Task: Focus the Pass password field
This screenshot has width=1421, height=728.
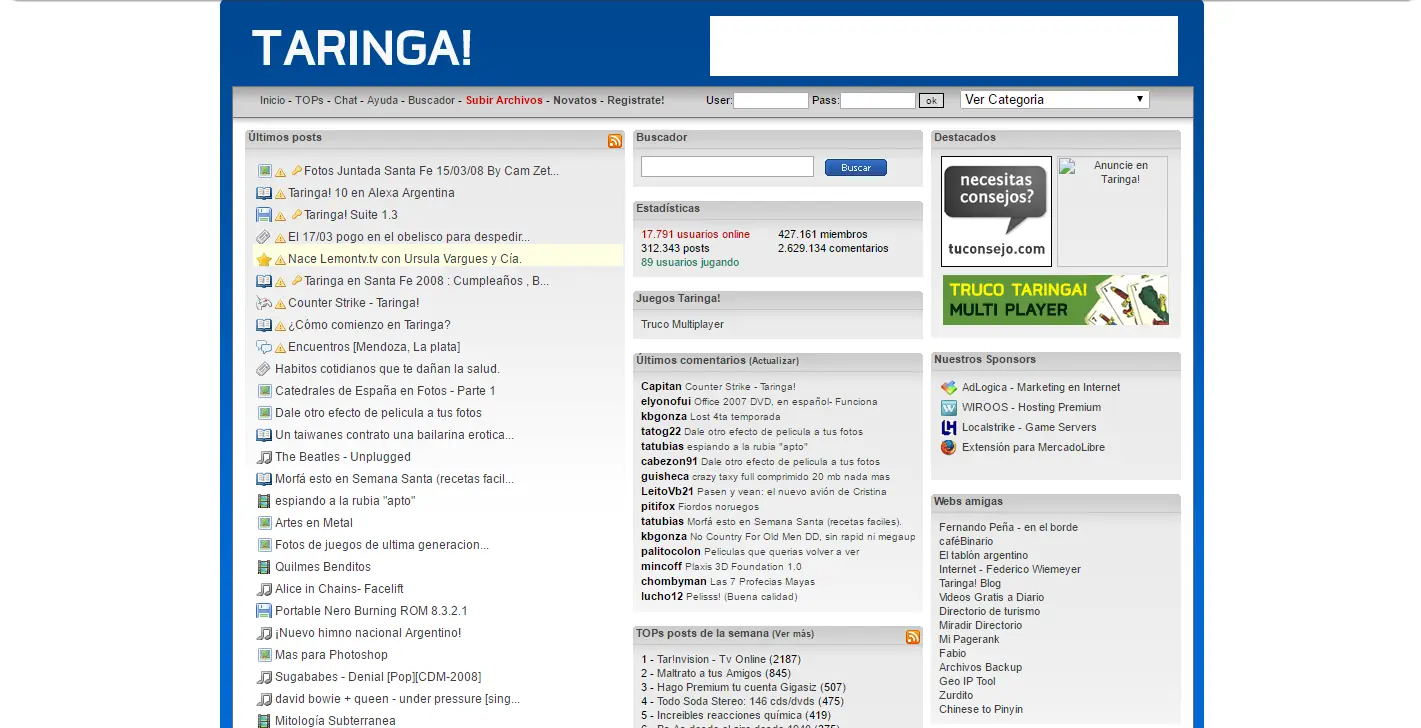Action: pos(878,101)
